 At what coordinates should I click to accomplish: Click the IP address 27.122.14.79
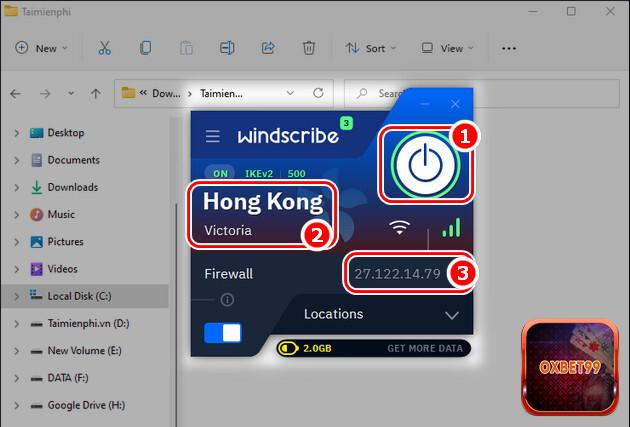(397, 274)
